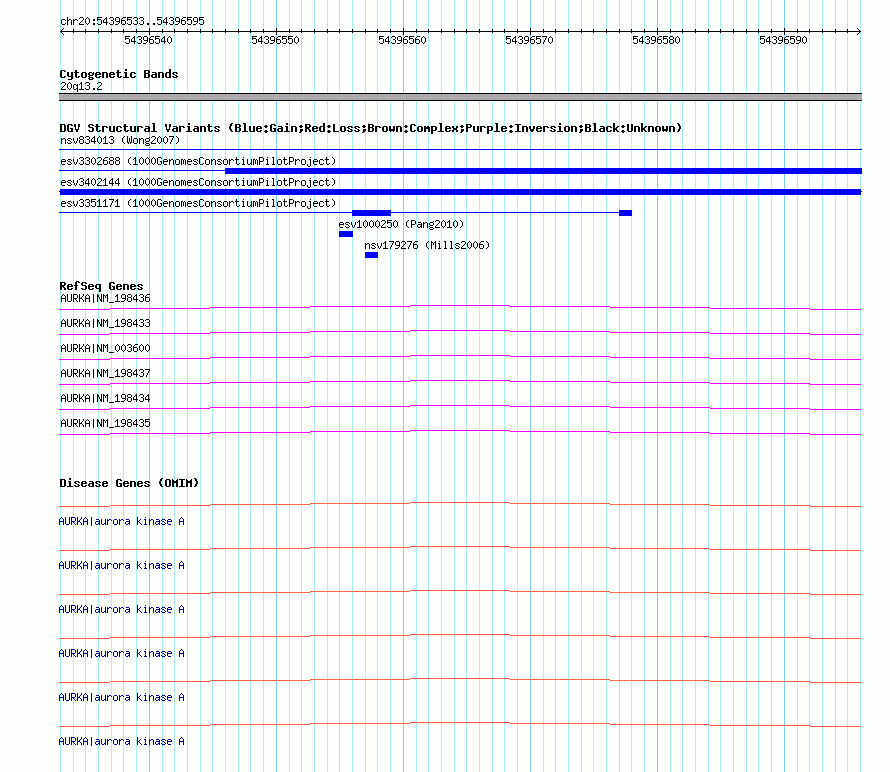The height and width of the screenshot is (772, 890).
Task: Open transcript AURKA|NM_198437
Action: click(x=105, y=374)
